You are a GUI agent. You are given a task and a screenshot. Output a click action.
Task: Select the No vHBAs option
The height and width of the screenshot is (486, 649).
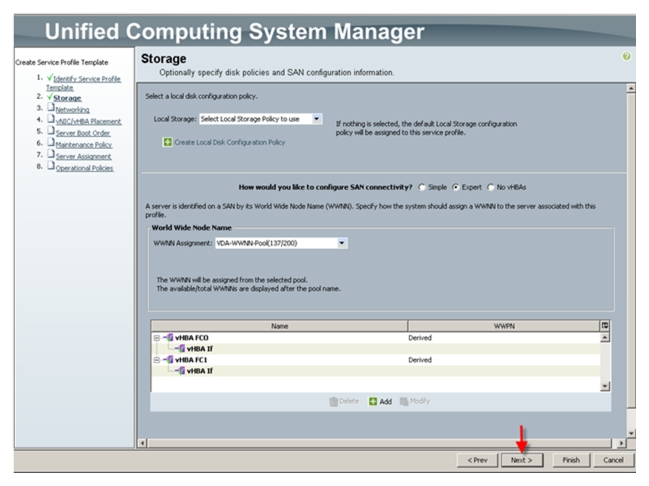click(491, 188)
